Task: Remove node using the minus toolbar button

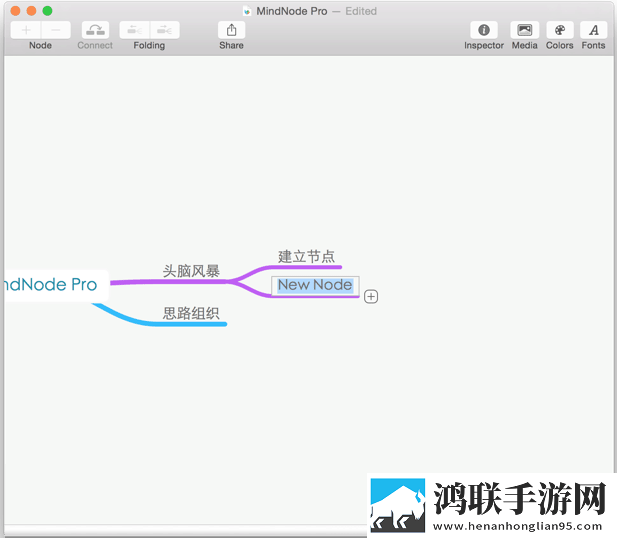Action: point(56,30)
